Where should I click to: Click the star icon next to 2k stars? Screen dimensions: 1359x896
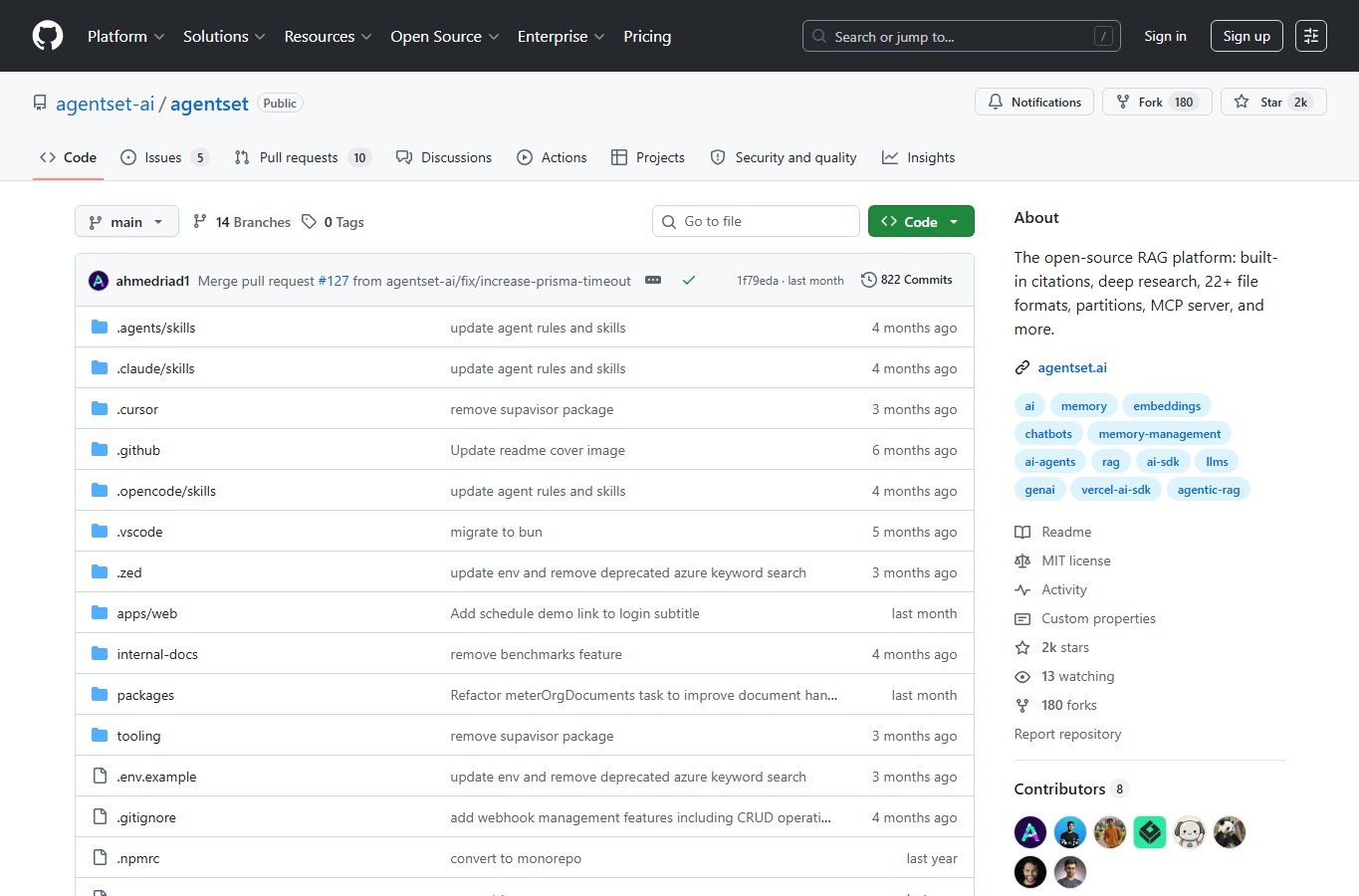1022,647
